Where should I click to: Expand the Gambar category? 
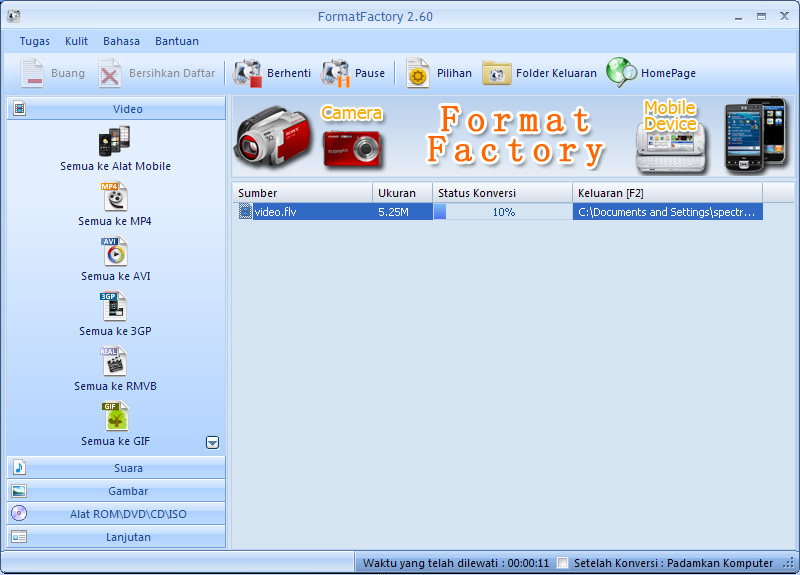point(116,491)
